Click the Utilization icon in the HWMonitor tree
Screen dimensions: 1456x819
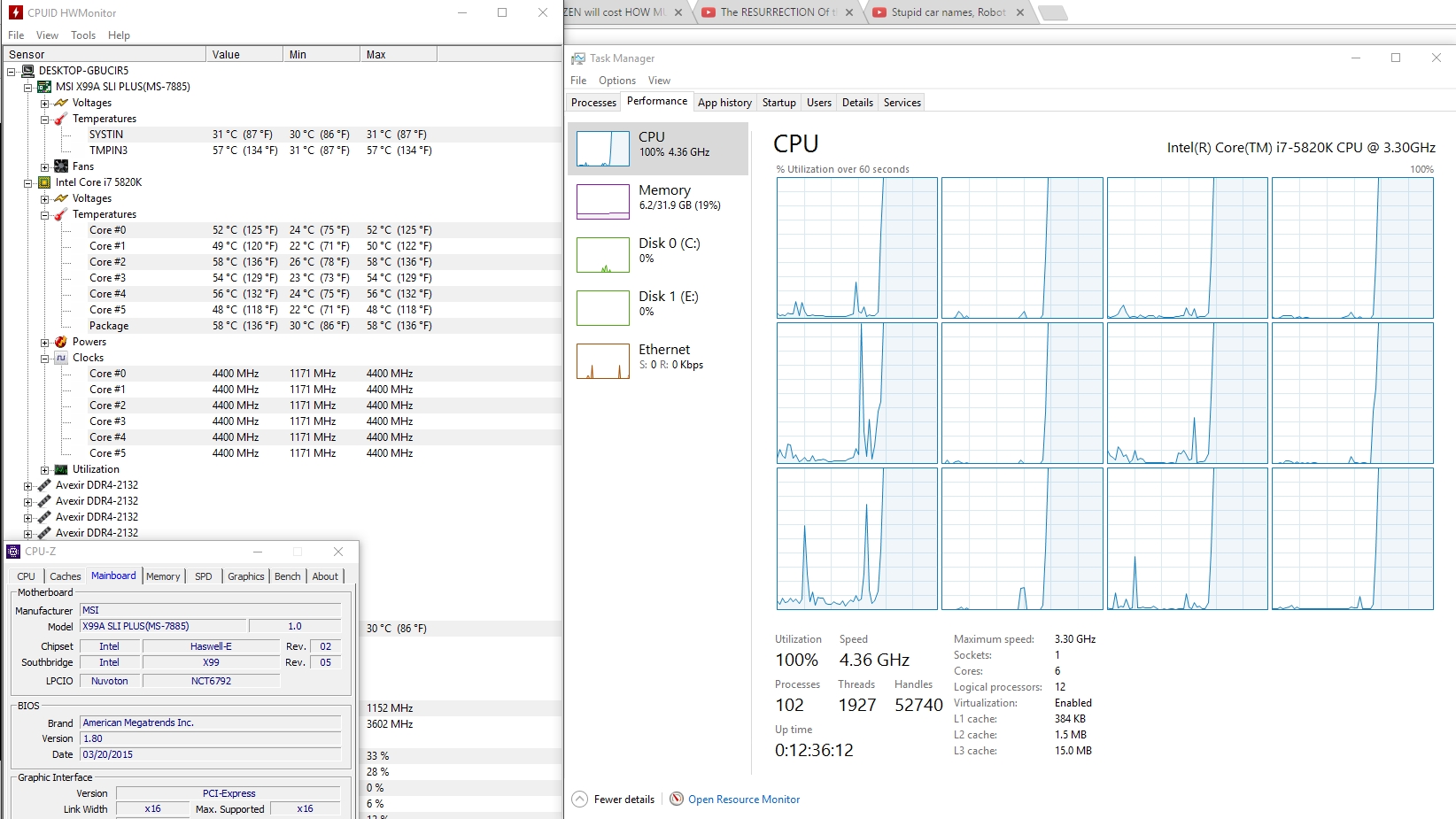tap(61, 469)
